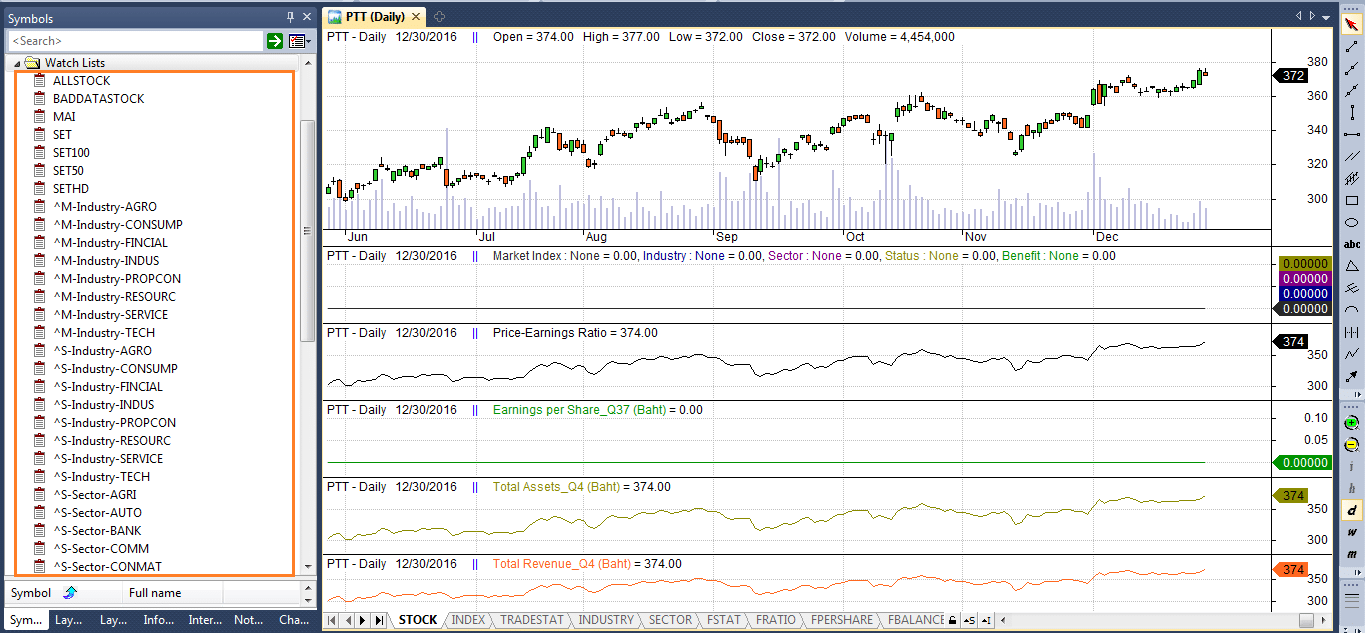
Task: Click the black 372 price label
Action: [x=1294, y=76]
